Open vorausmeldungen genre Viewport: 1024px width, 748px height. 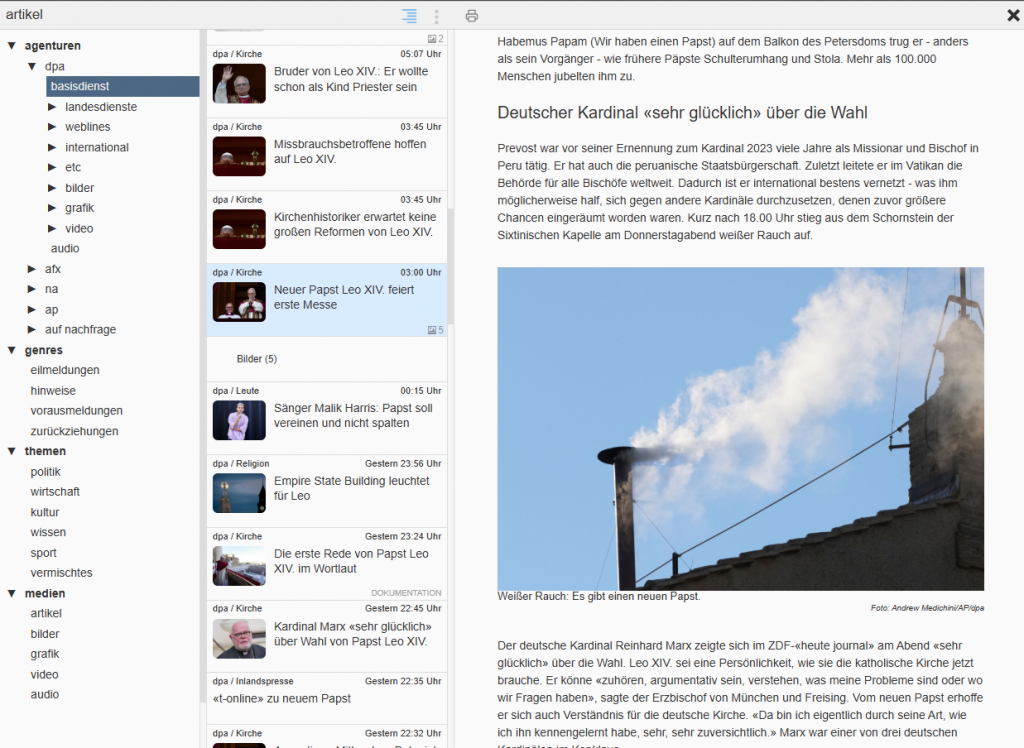76,410
